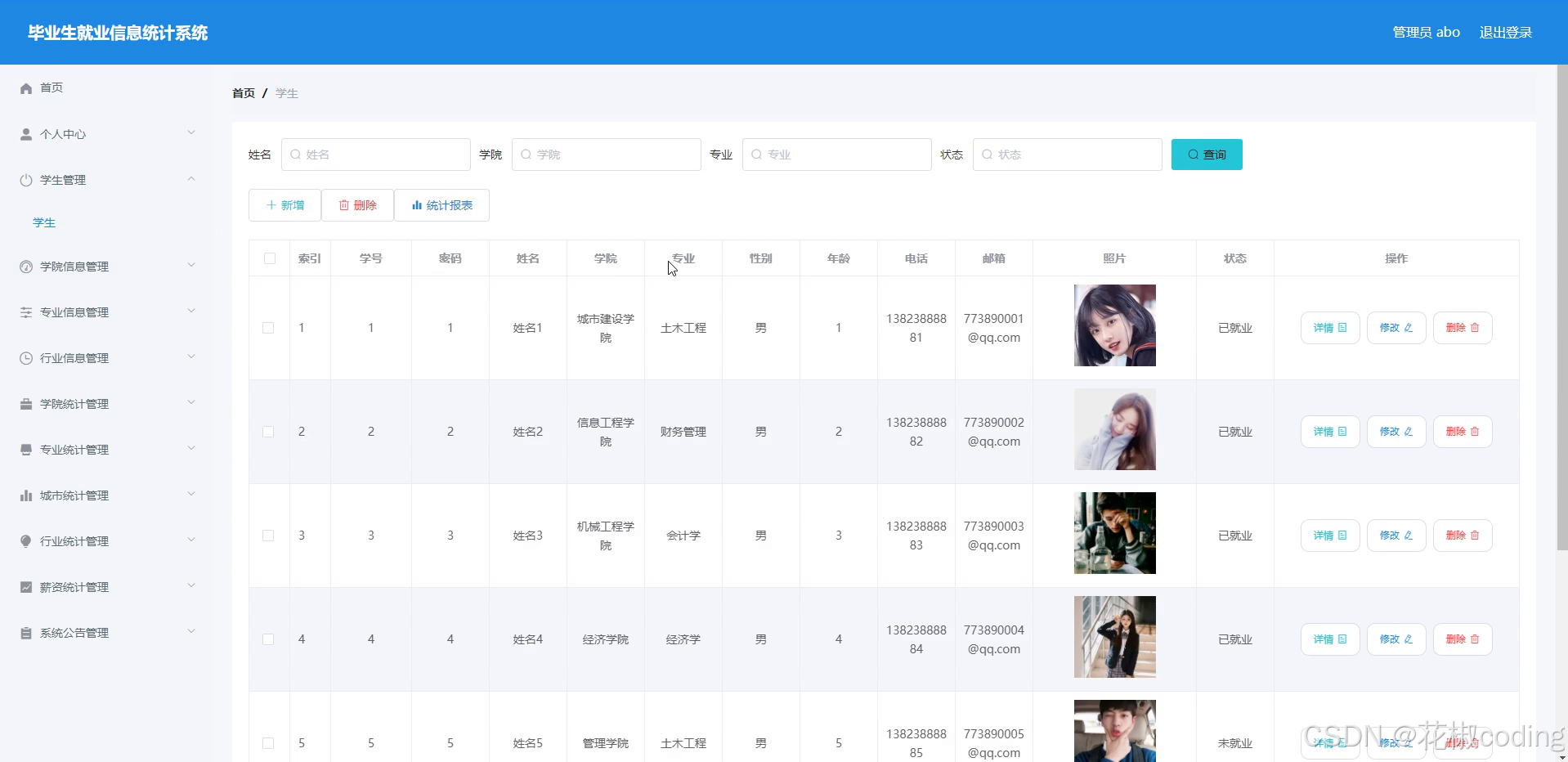Focus the 专业 search input
The height and width of the screenshot is (762, 1568).
[837, 155]
